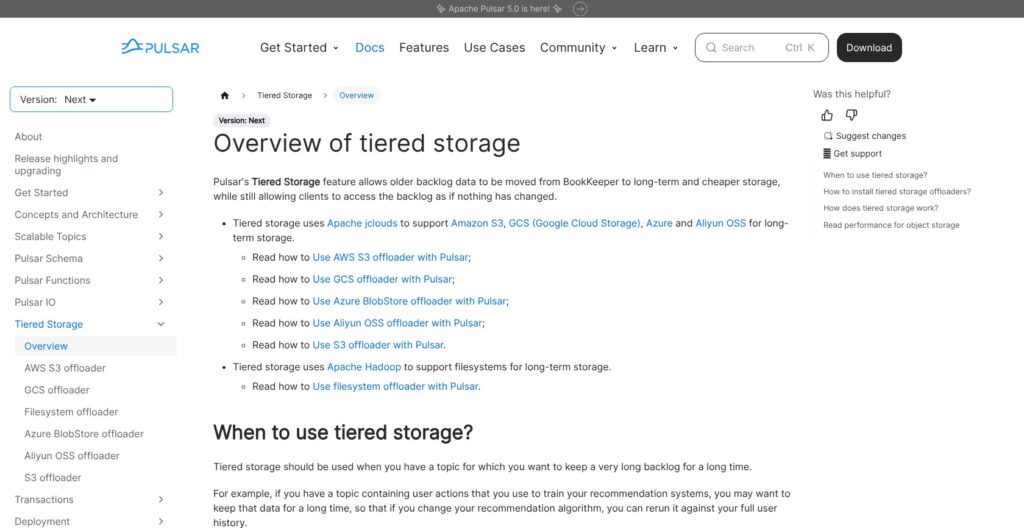Viewport: 1024px width, 528px height.
Task: Click Get support
Action: point(852,154)
